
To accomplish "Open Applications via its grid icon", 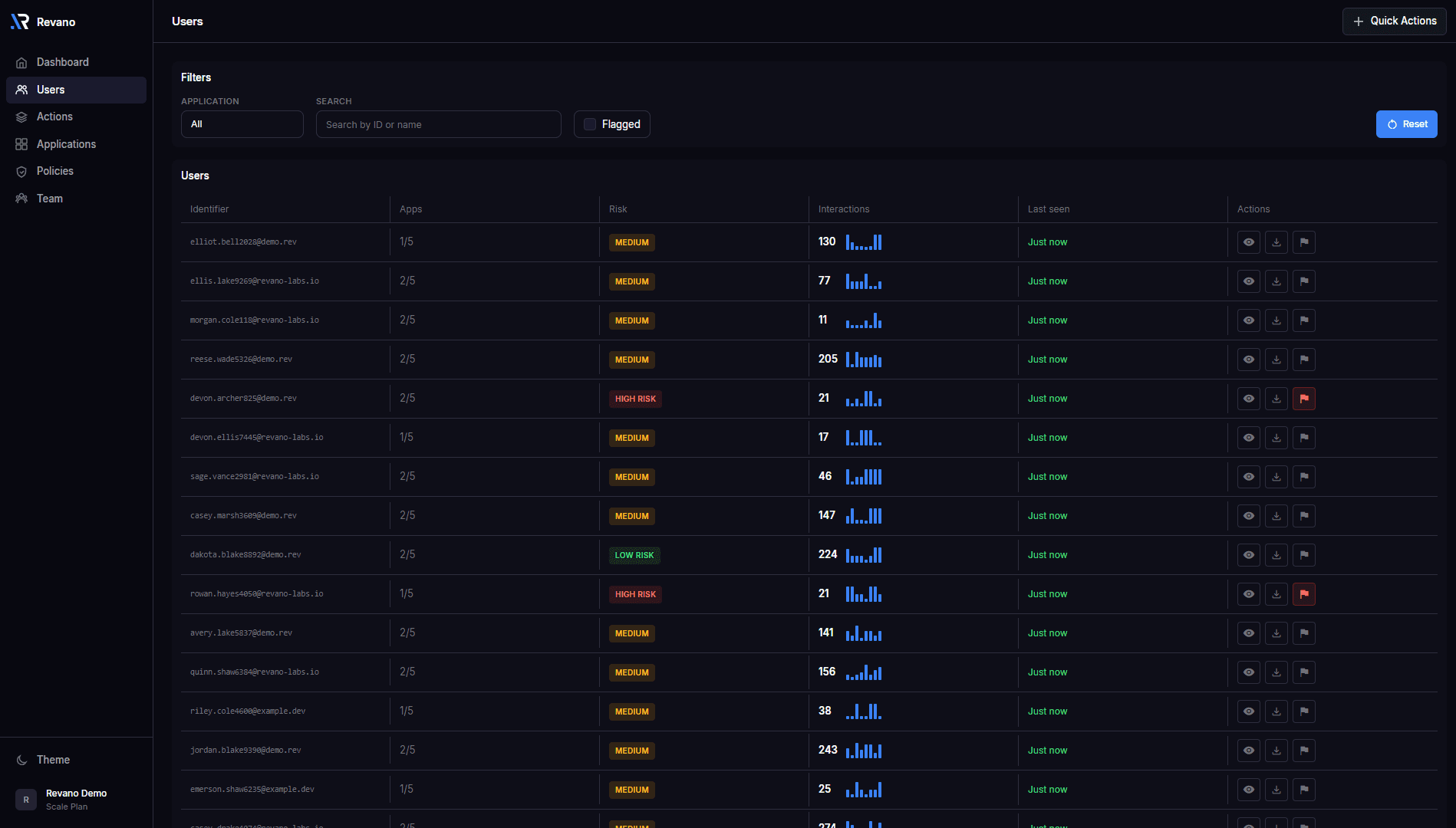I will 21,144.
